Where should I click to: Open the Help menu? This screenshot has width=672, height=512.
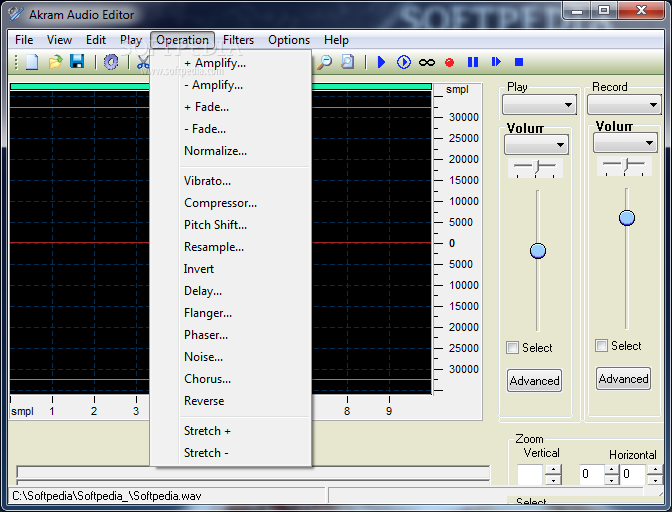pyautogui.click(x=336, y=40)
